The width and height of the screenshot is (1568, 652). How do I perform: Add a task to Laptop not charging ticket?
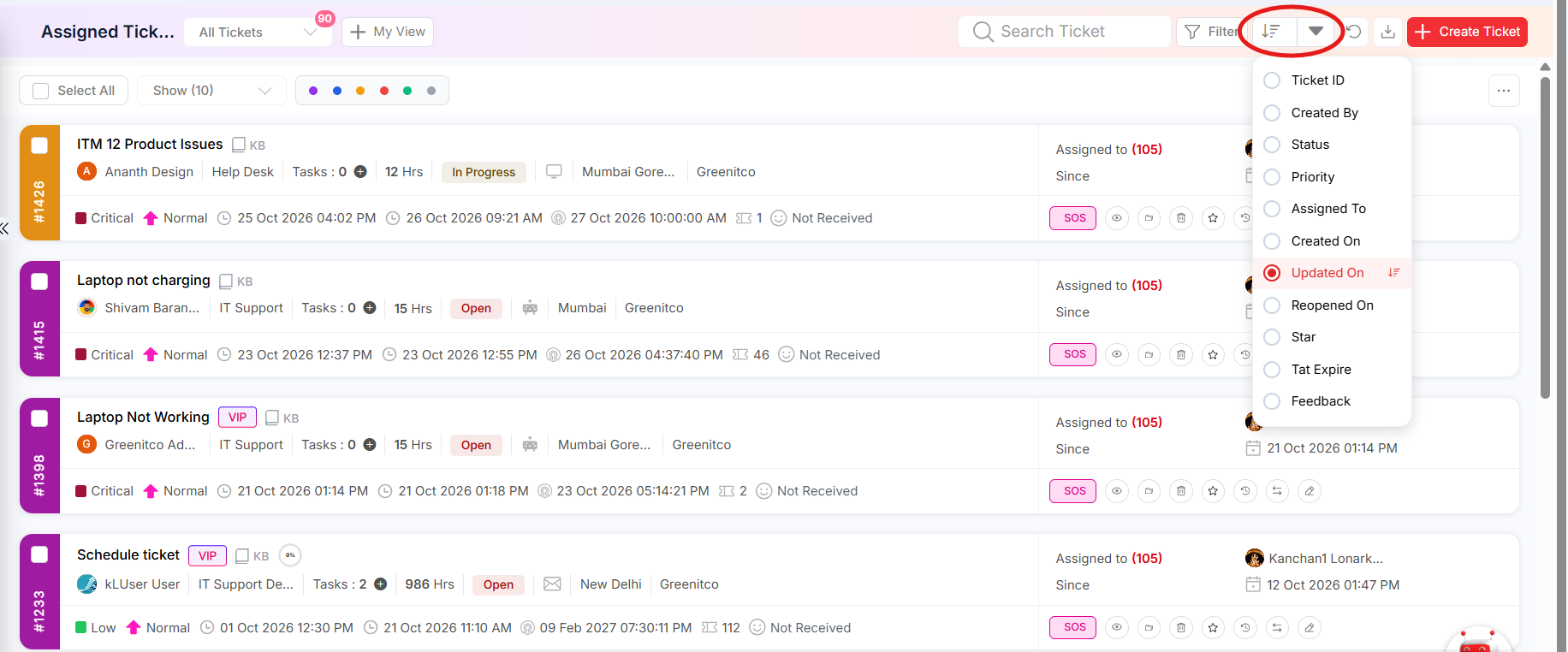(370, 308)
